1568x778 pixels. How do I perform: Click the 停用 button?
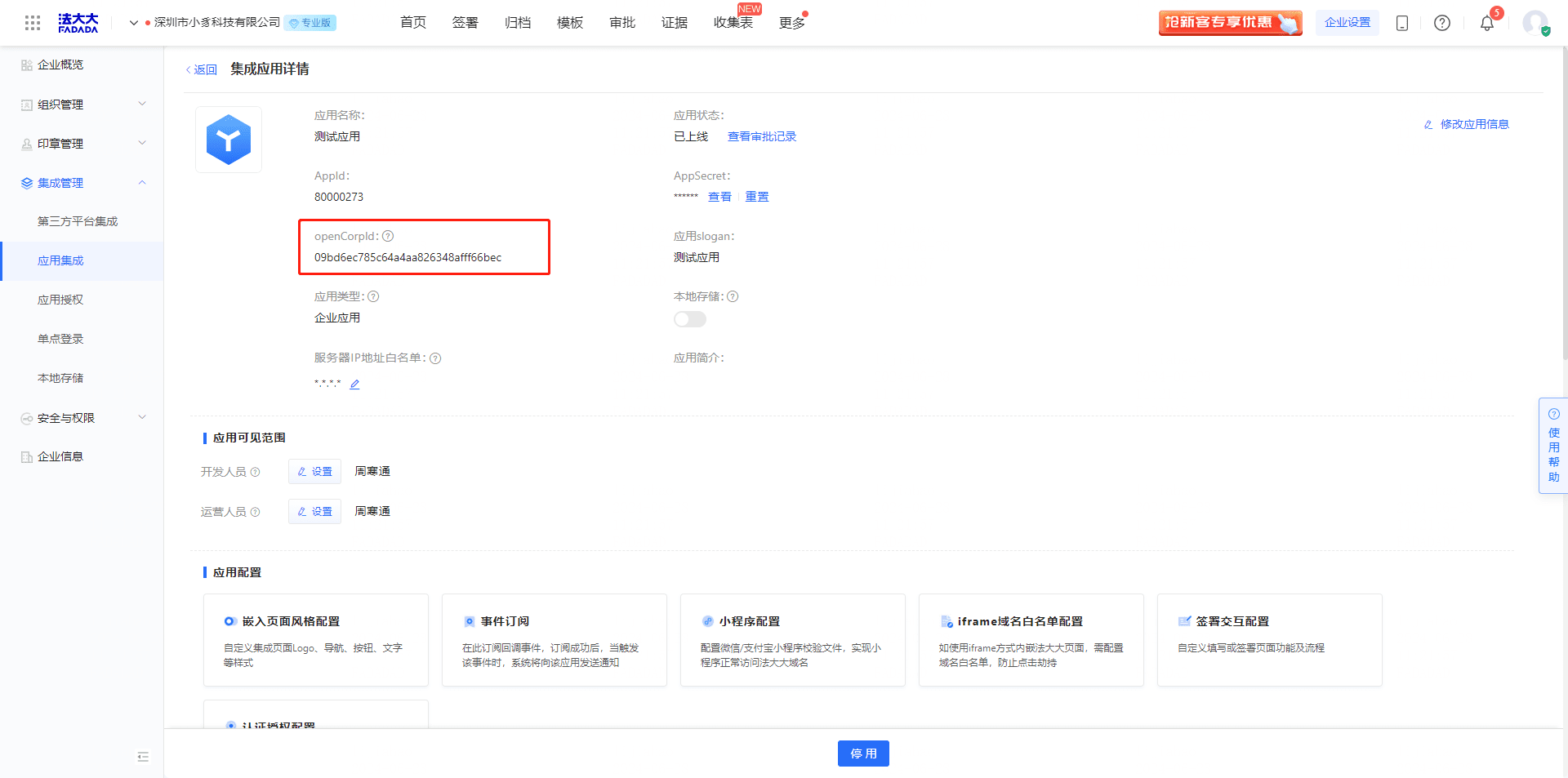pos(863,754)
